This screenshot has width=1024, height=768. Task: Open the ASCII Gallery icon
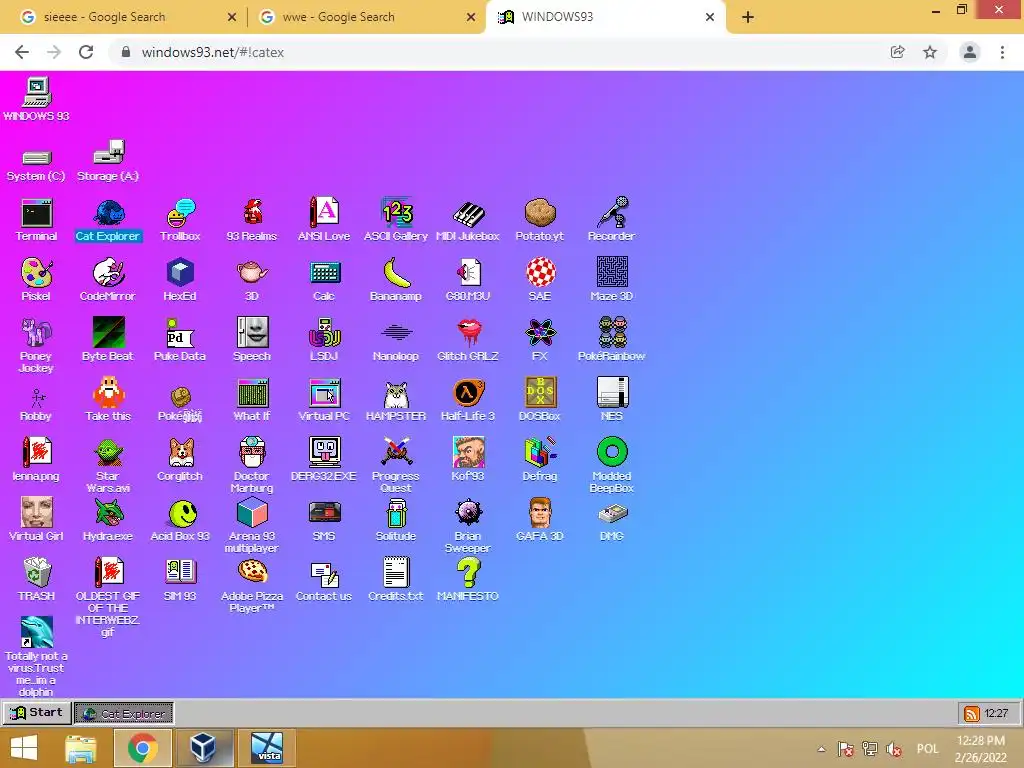(x=396, y=219)
